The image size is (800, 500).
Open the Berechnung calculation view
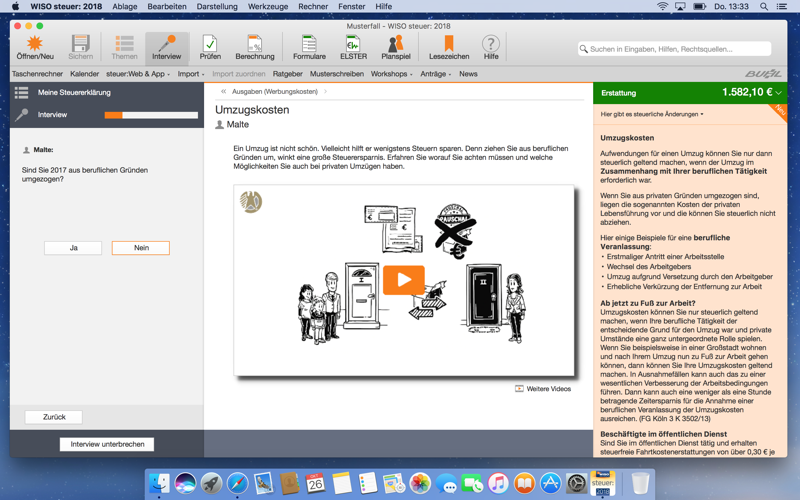click(254, 46)
